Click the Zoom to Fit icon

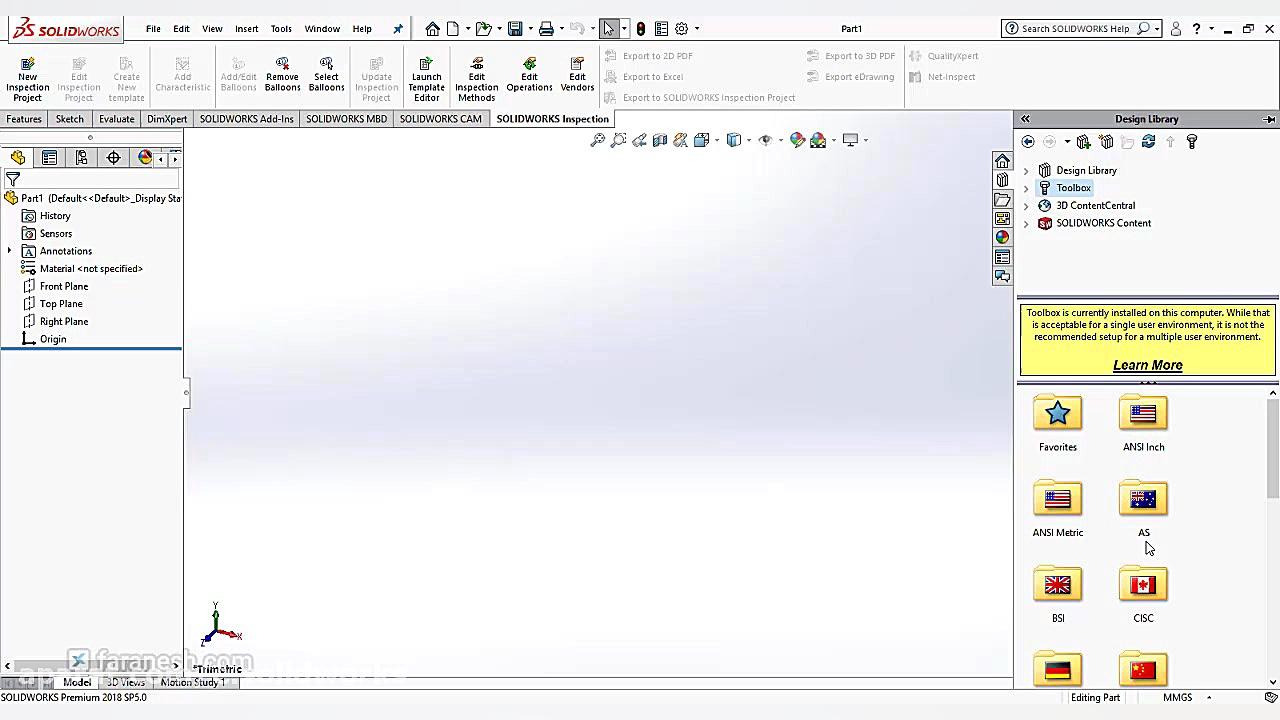[x=598, y=140]
